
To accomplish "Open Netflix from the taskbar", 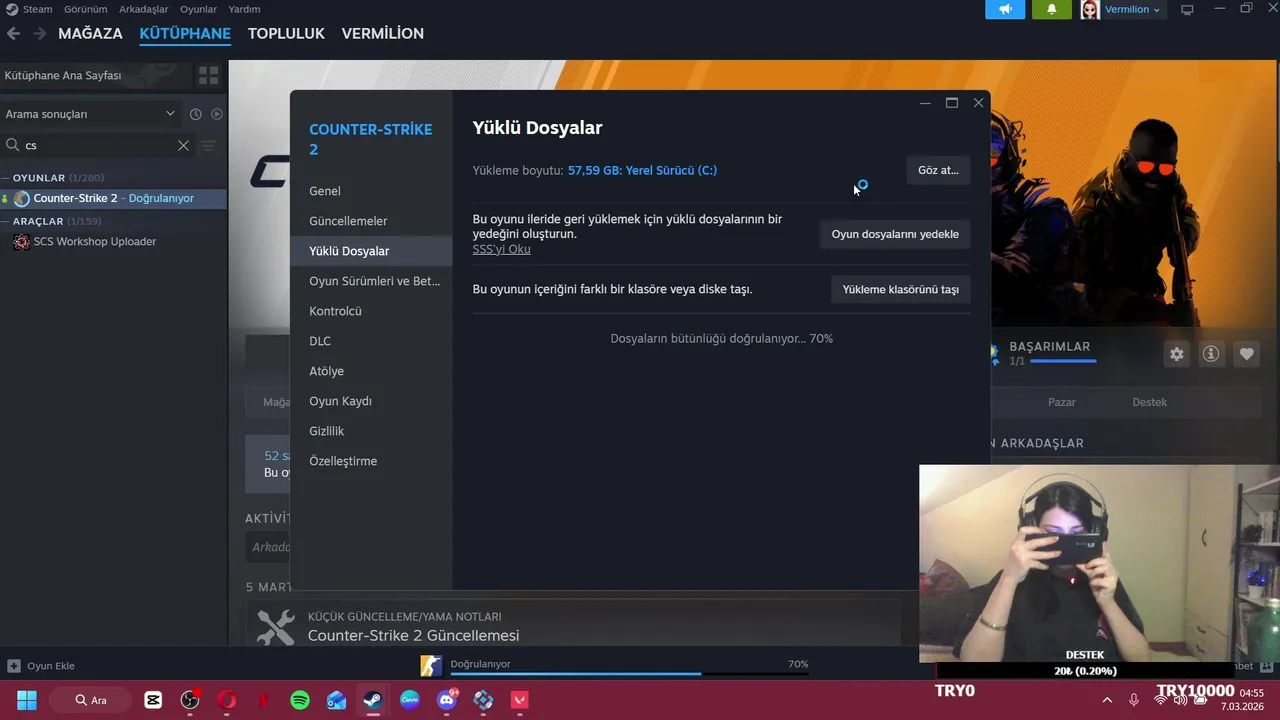I will [x=264, y=700].
